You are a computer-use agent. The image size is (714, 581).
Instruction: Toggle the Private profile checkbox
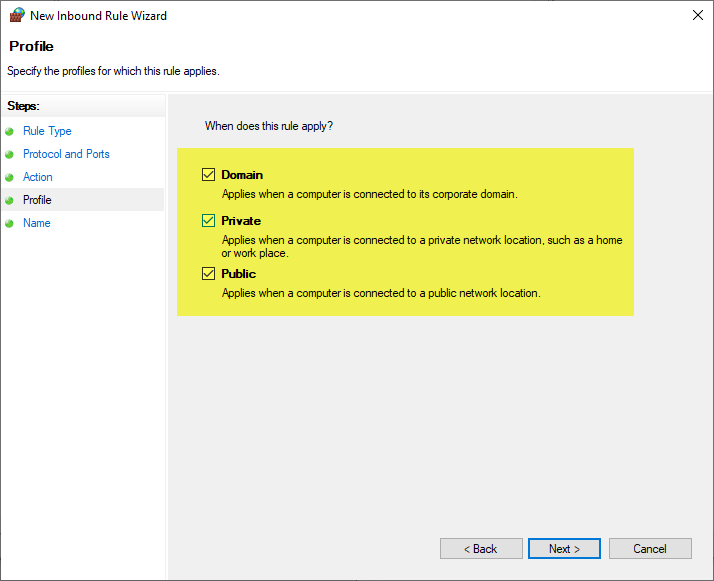pos(209,221)
